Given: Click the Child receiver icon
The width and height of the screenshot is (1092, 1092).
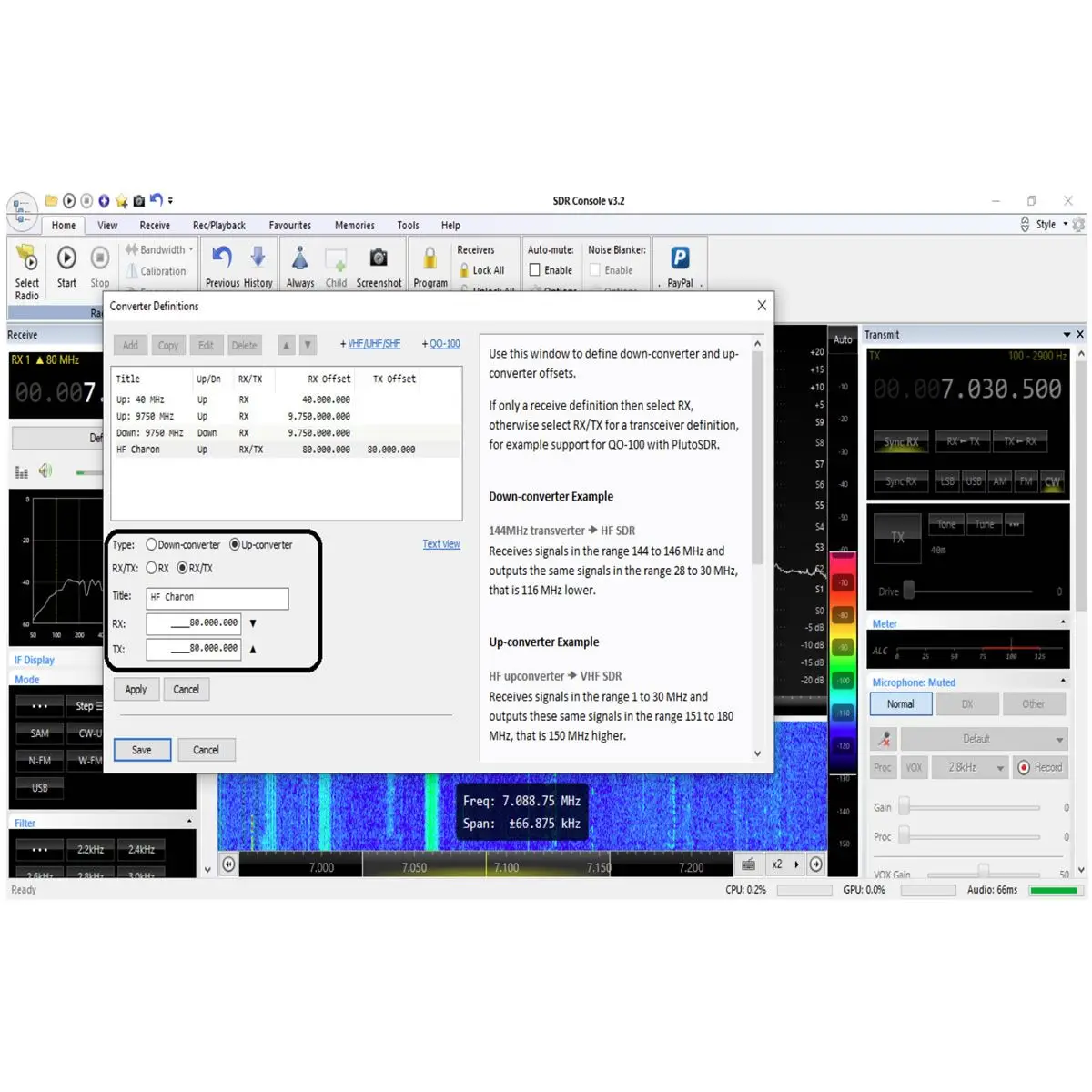Looking at the screenshot, I should coord(336,258).
